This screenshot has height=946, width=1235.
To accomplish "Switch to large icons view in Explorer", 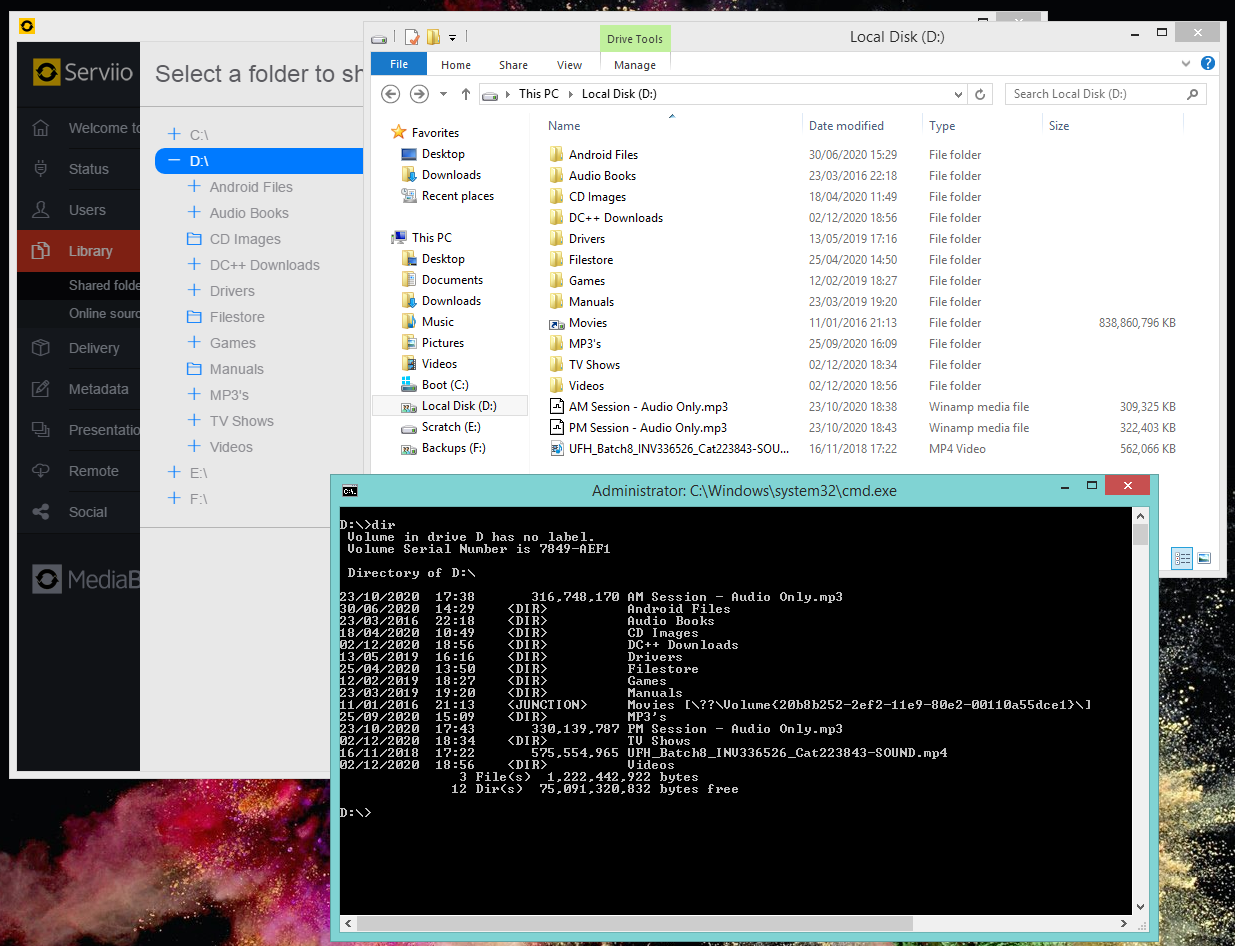I will 1204,558.
